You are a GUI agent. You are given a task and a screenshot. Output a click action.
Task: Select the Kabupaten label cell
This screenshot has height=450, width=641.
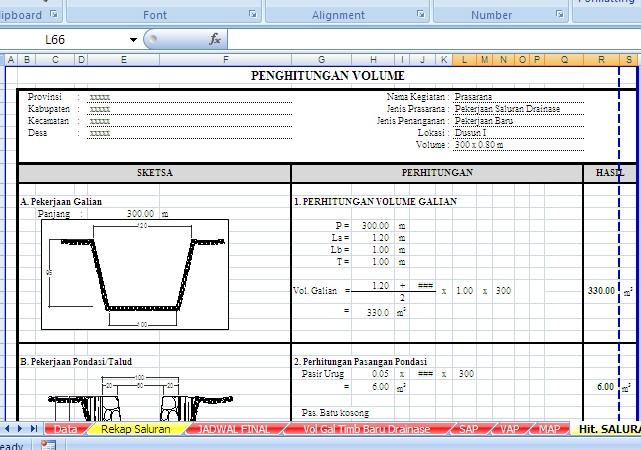tap(49, 109)
